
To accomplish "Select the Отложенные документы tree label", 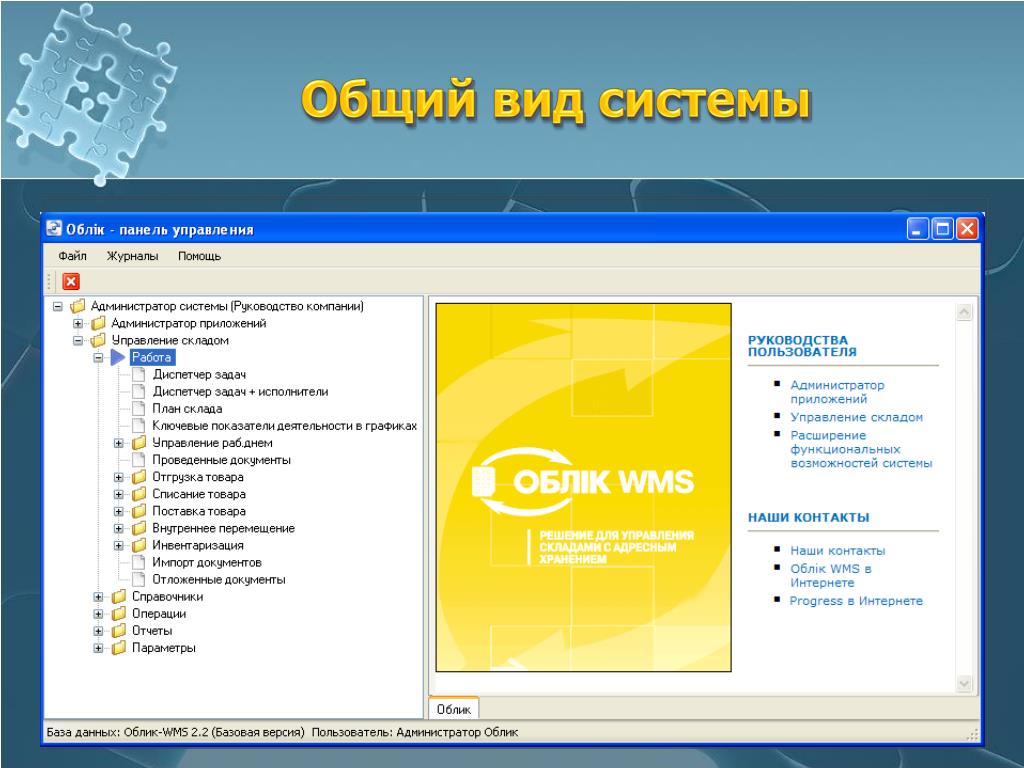I will pos(219,579).
